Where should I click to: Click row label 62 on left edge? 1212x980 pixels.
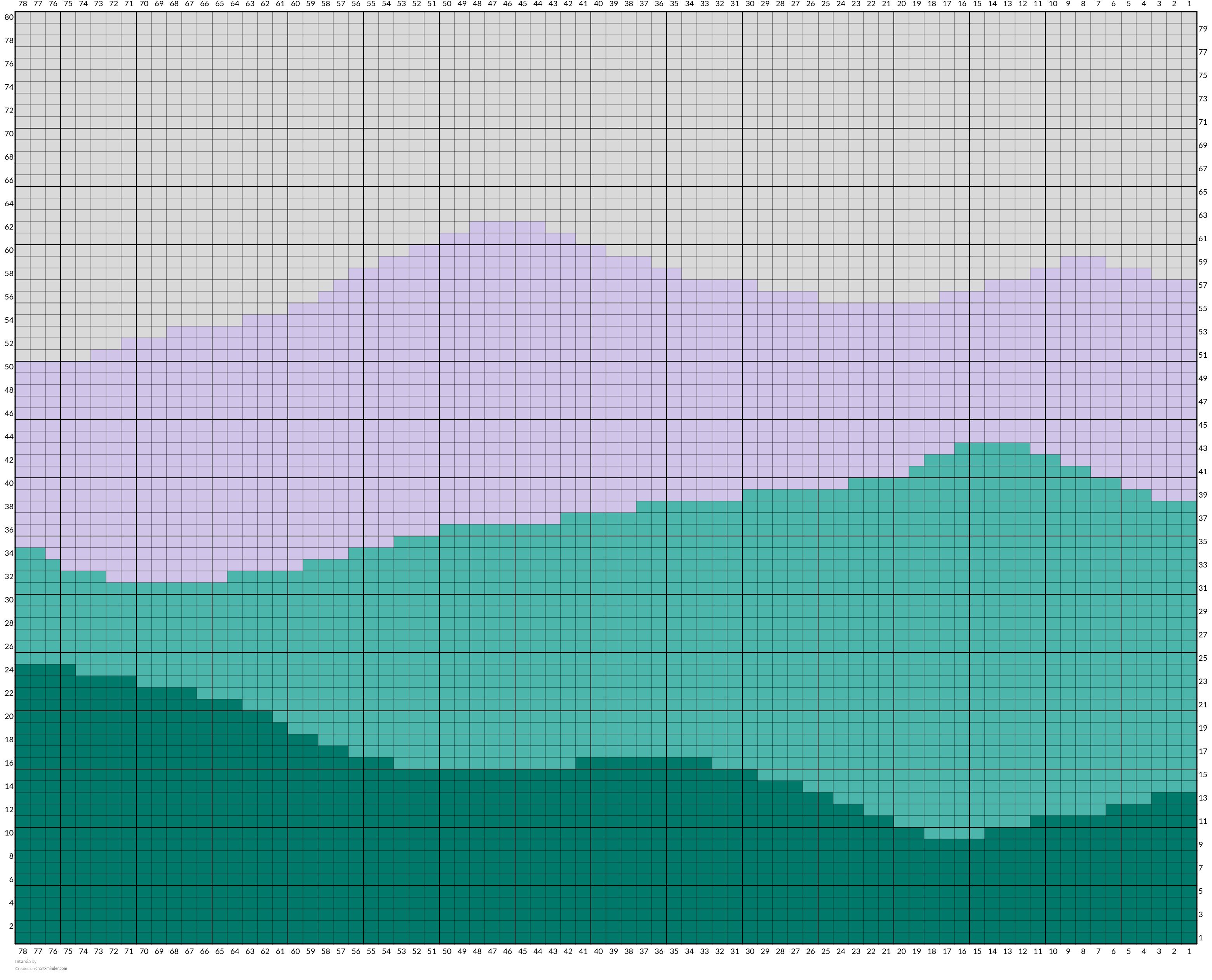click(x=9, y=227)
